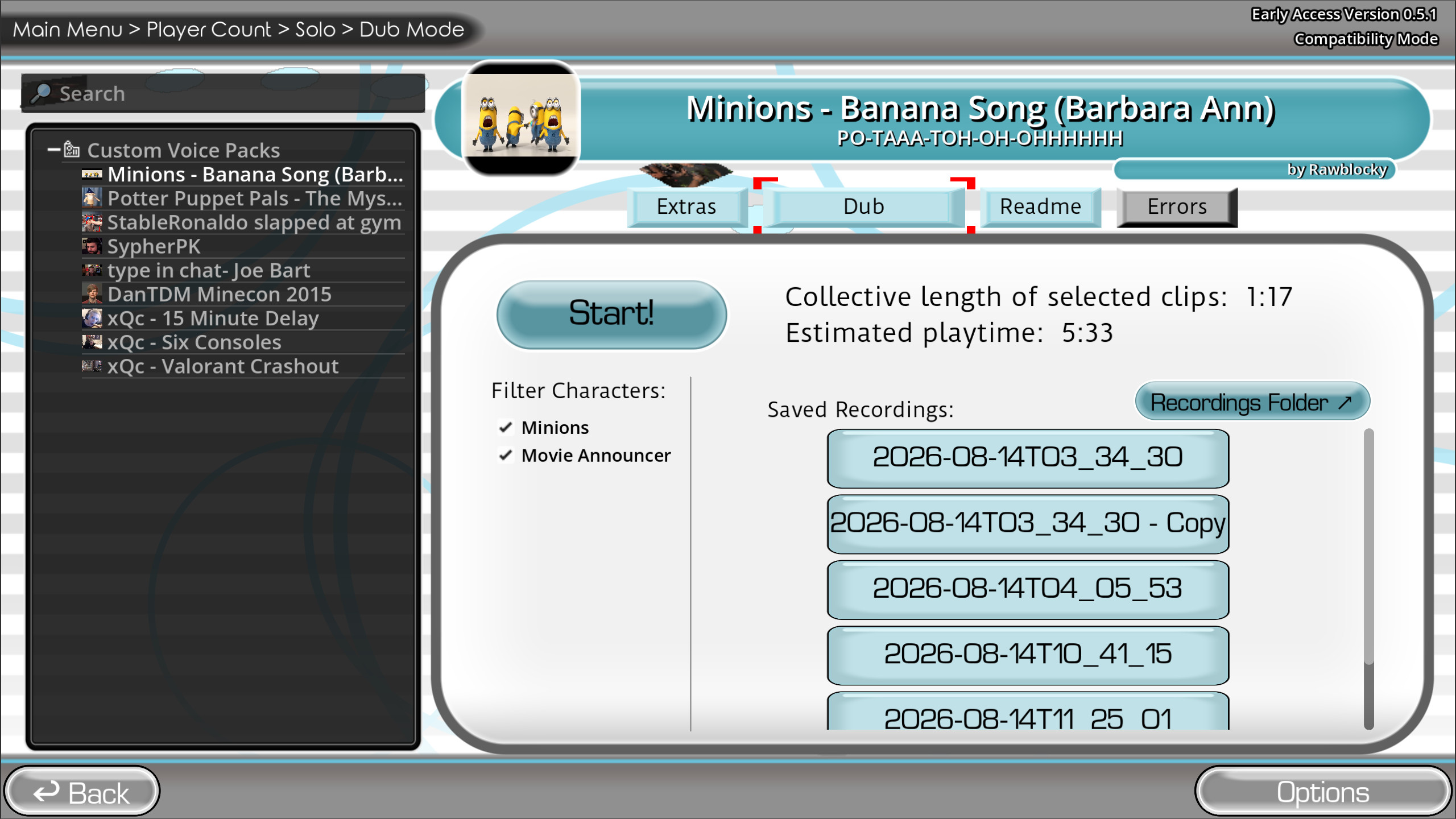This screenshot has height=819, width=1456.
Task: Click the Potter Puppet Pals thumbnail icon
Action: tap(92, 198)
